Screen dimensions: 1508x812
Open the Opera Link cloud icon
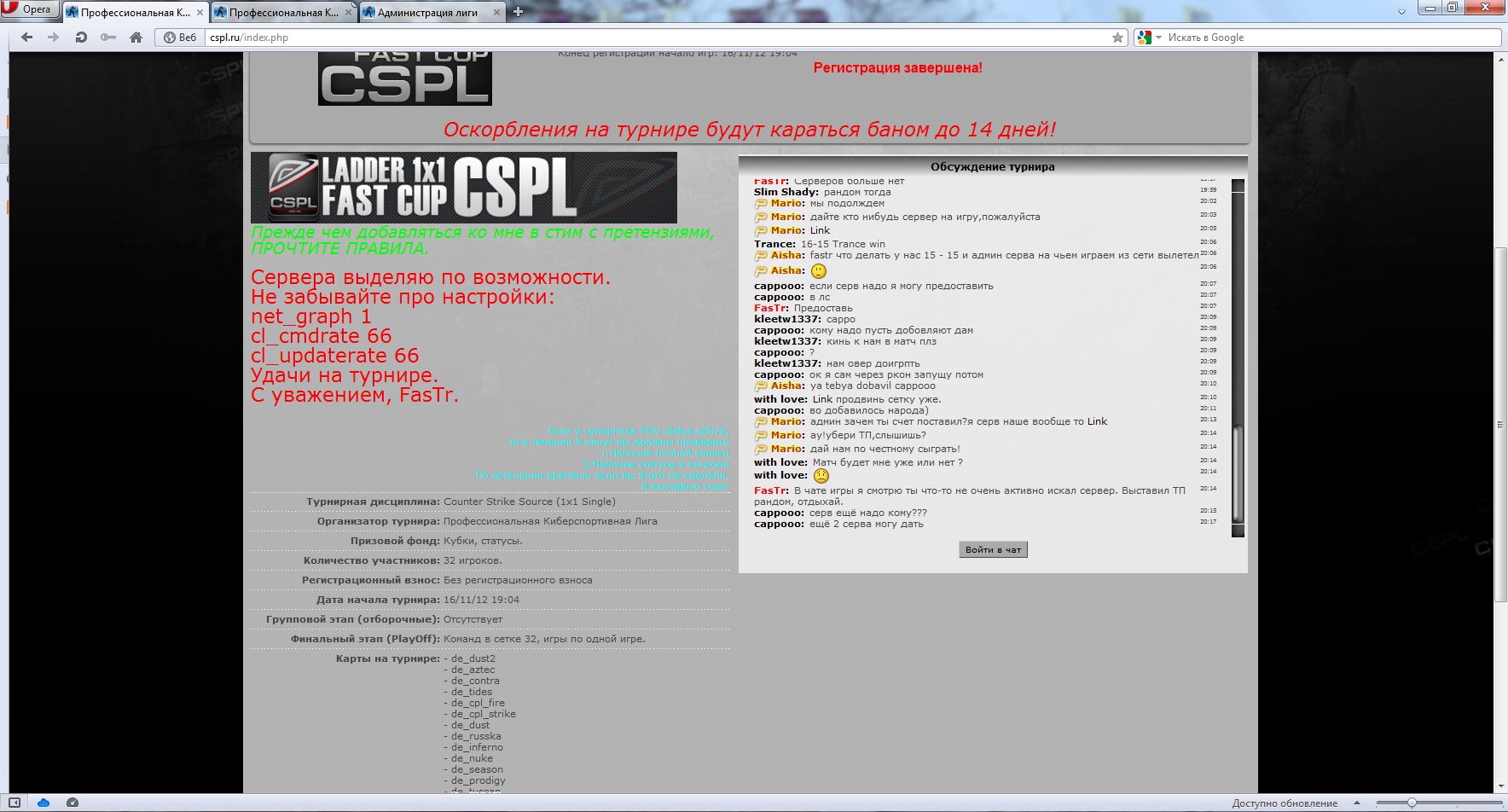click(x=43, y=803)
